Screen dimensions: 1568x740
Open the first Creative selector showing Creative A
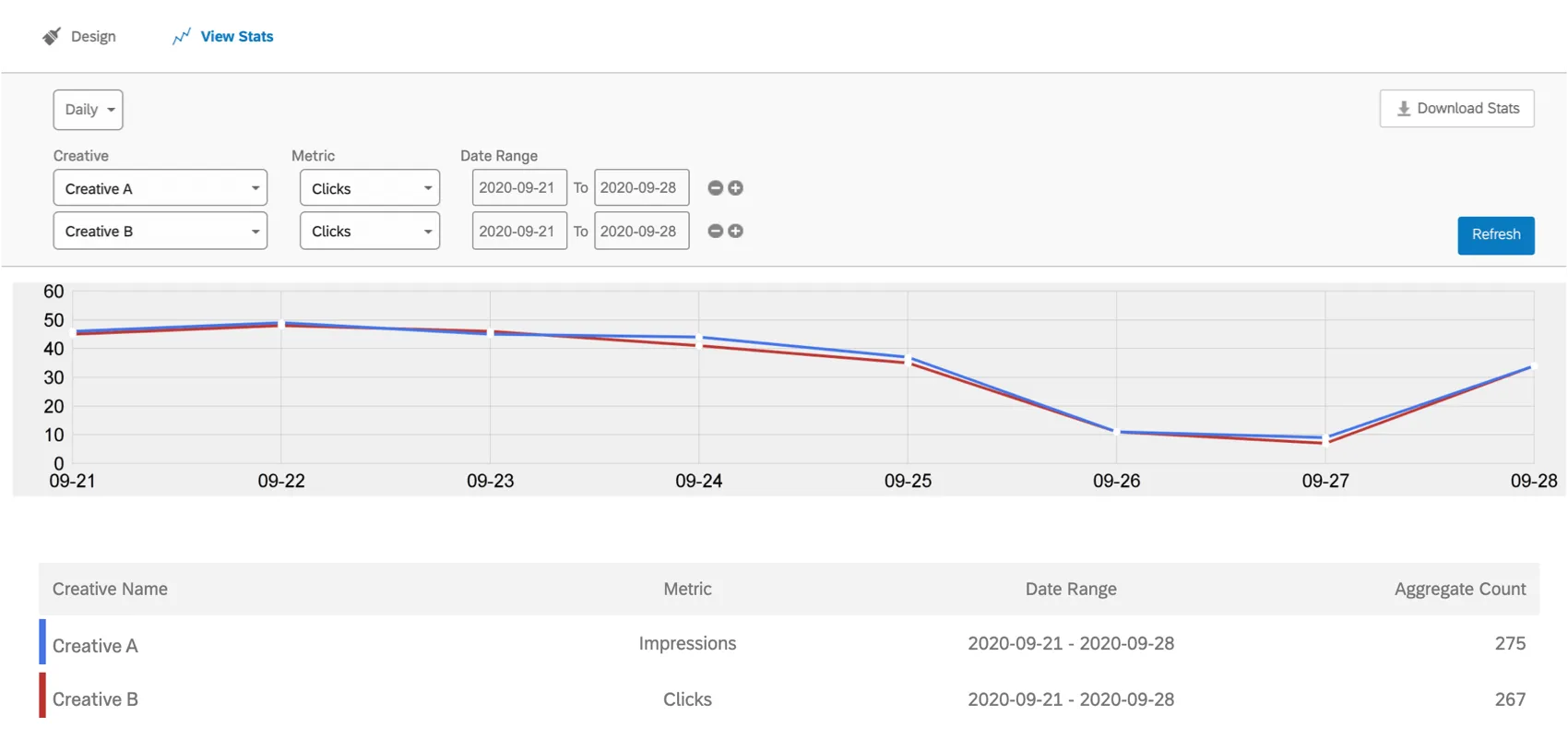tap(160, 187)
